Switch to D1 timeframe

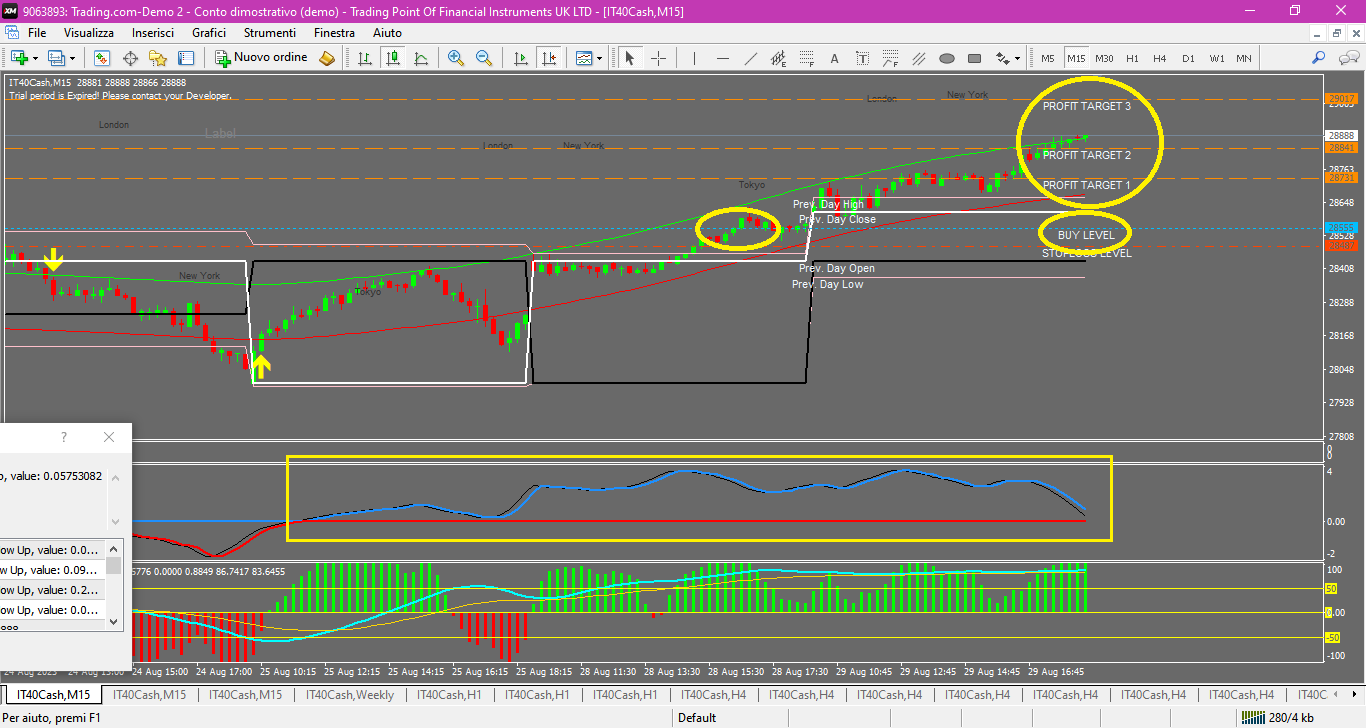(x=1188, y=58)
